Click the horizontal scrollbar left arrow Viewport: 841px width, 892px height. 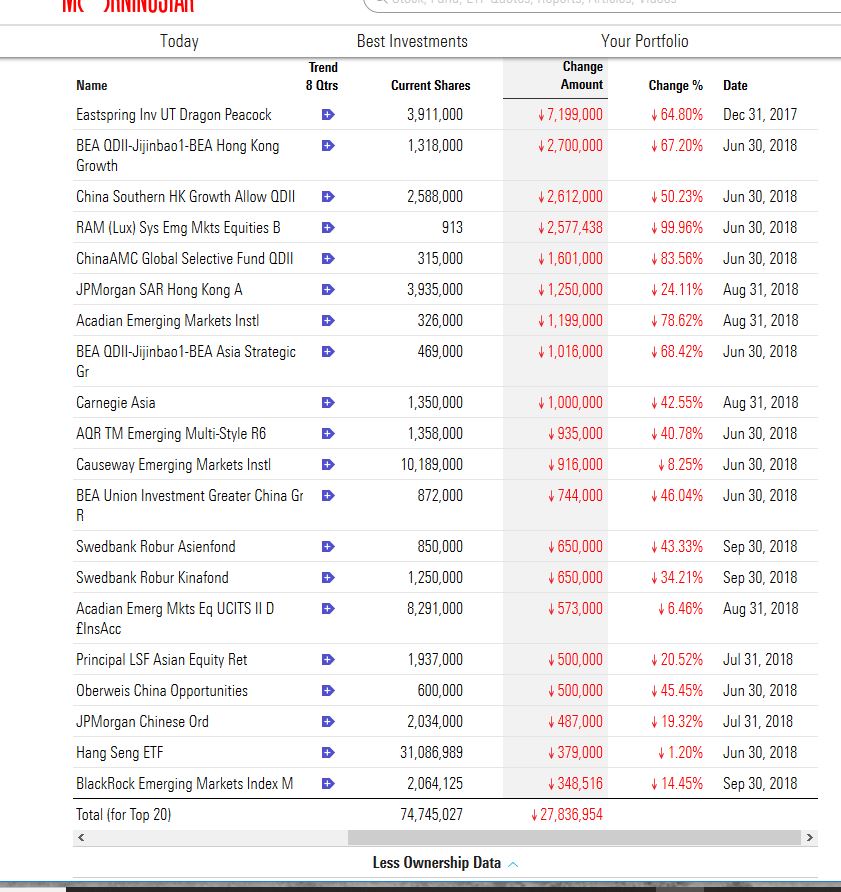point(82,837)
